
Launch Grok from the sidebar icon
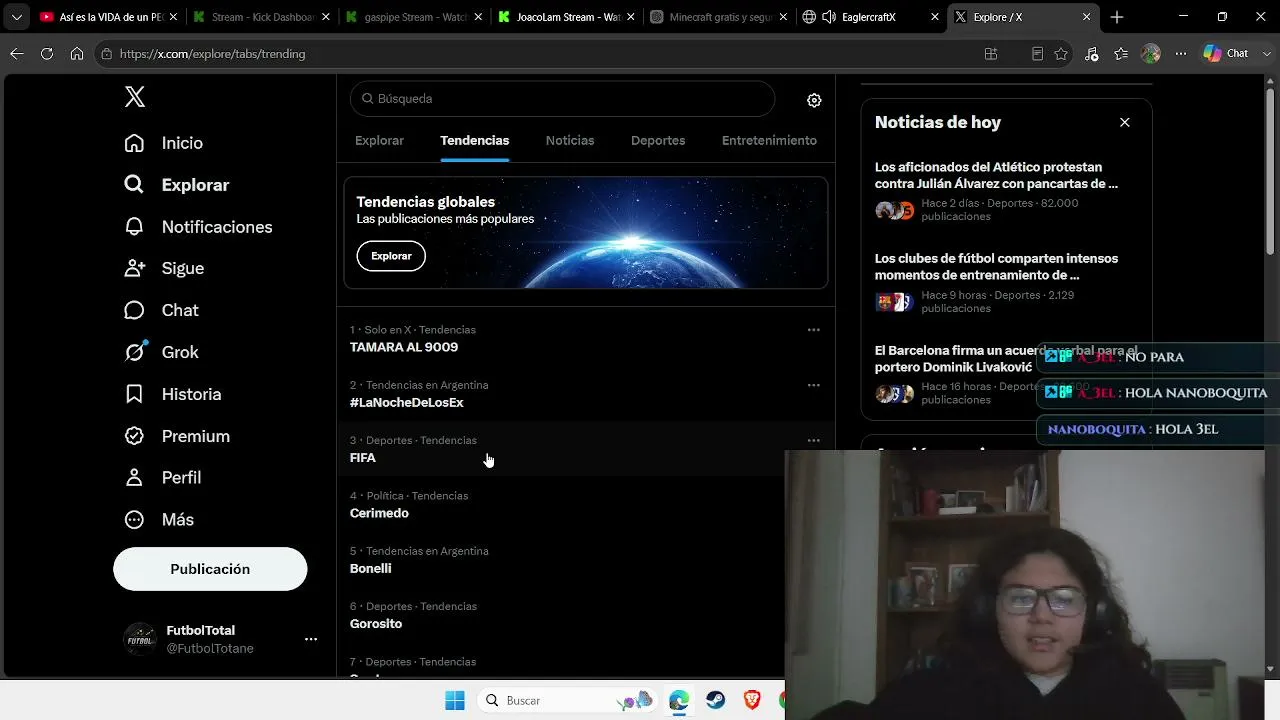(x=134, y=352)
